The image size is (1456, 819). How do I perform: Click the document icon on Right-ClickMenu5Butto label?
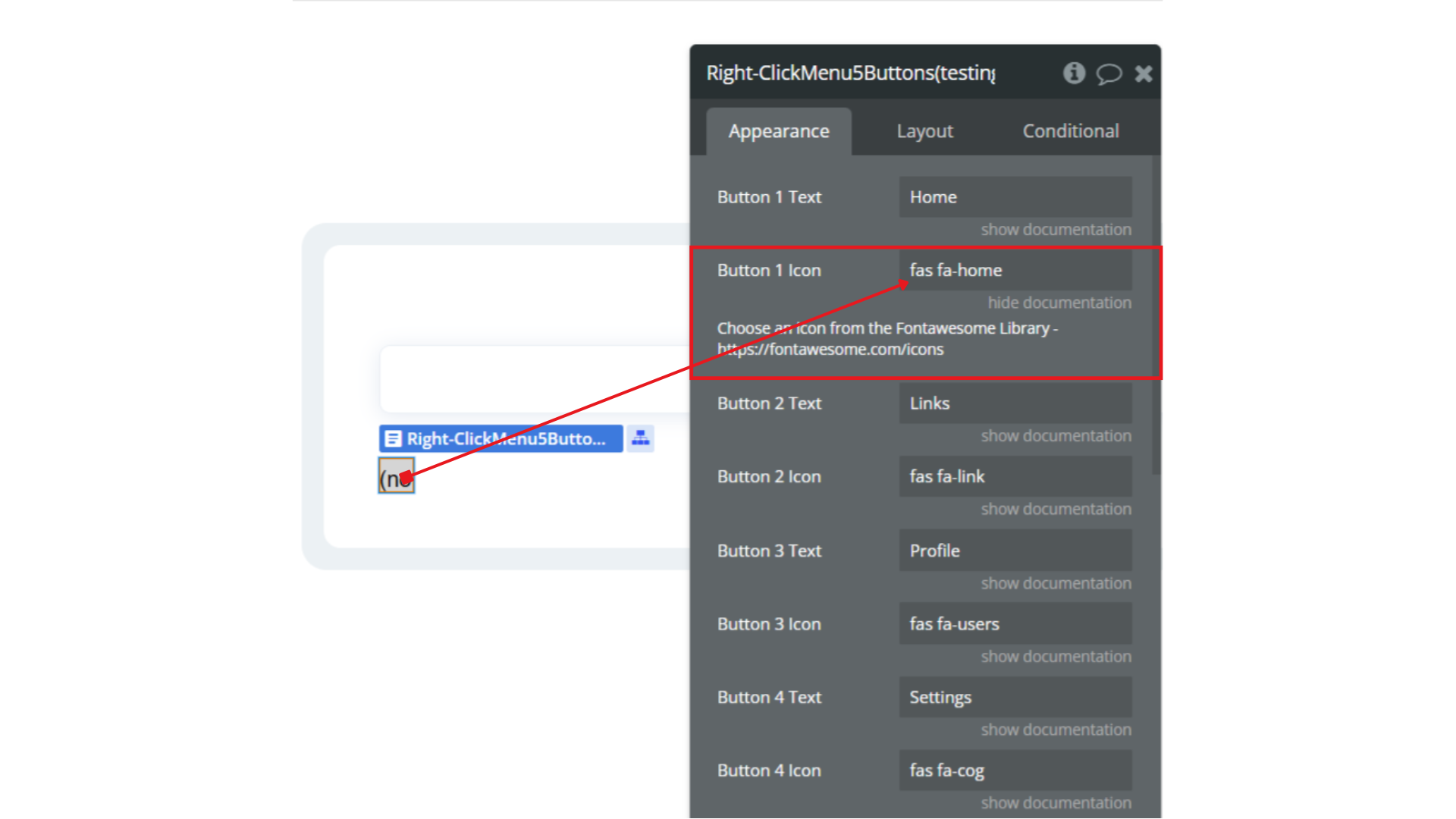(393, 438)
